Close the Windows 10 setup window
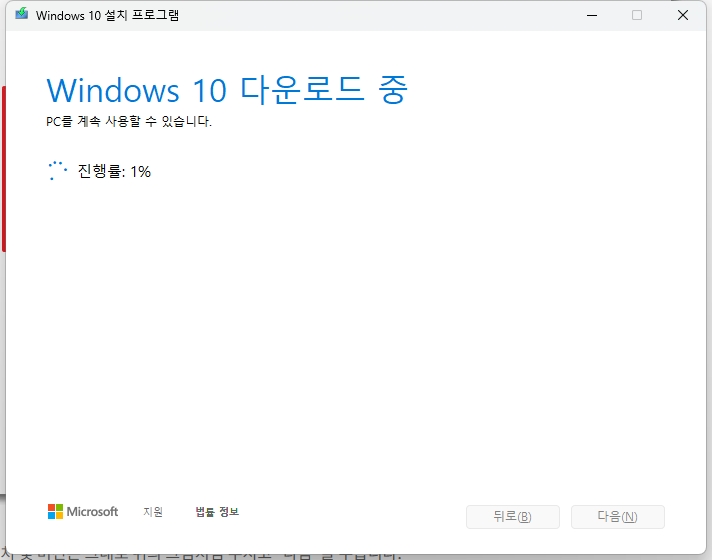The width and height of the screenshot is (712, 560). click(682, 15)
